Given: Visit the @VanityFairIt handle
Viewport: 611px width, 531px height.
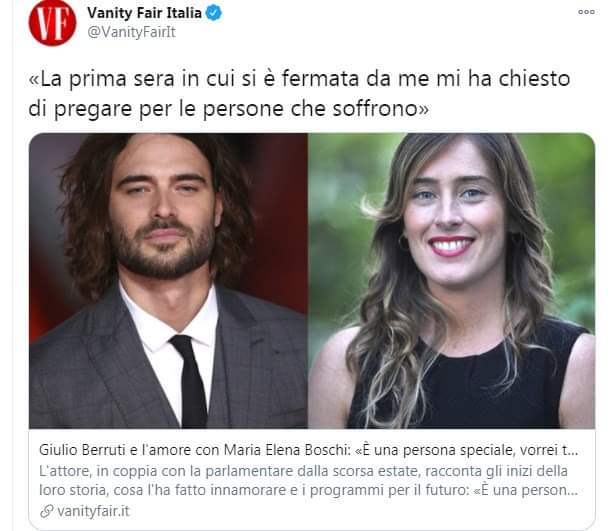Looking at the screenshot, I should (131, 32).
